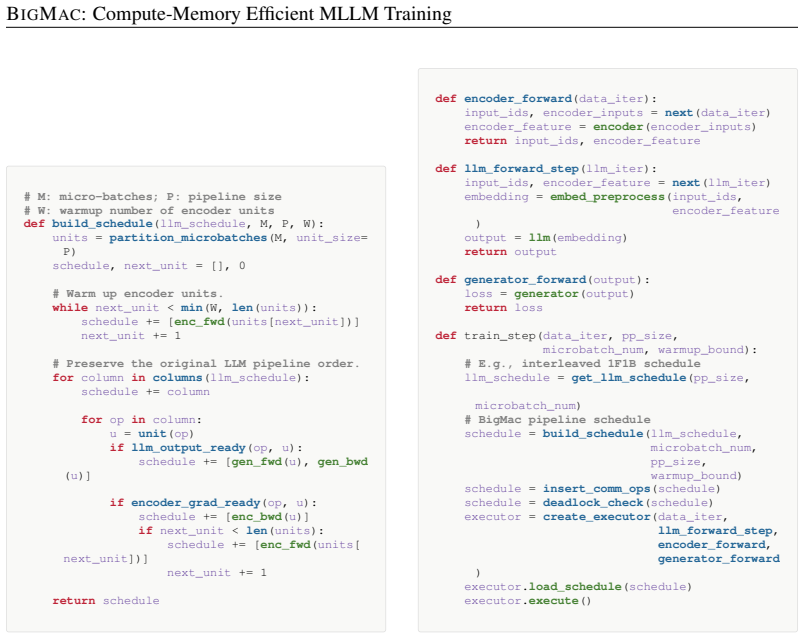Click the executor.execute() line
The height and width of the screenshot is (638, 804).
click(x=528, y=600)
